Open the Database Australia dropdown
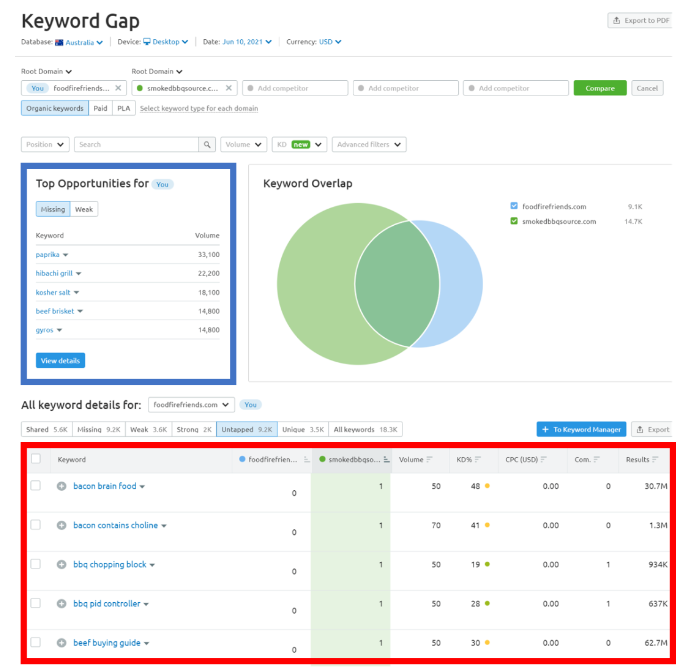This screenshot has height=672, width=696. (x=84, y=42)
